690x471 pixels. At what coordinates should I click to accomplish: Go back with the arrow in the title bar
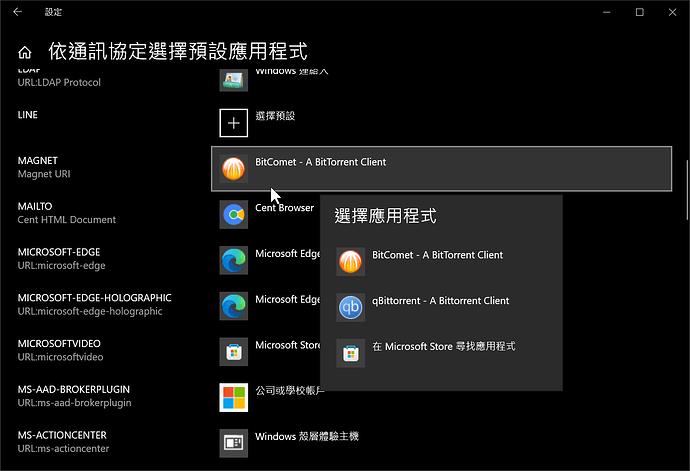point(18,12)
